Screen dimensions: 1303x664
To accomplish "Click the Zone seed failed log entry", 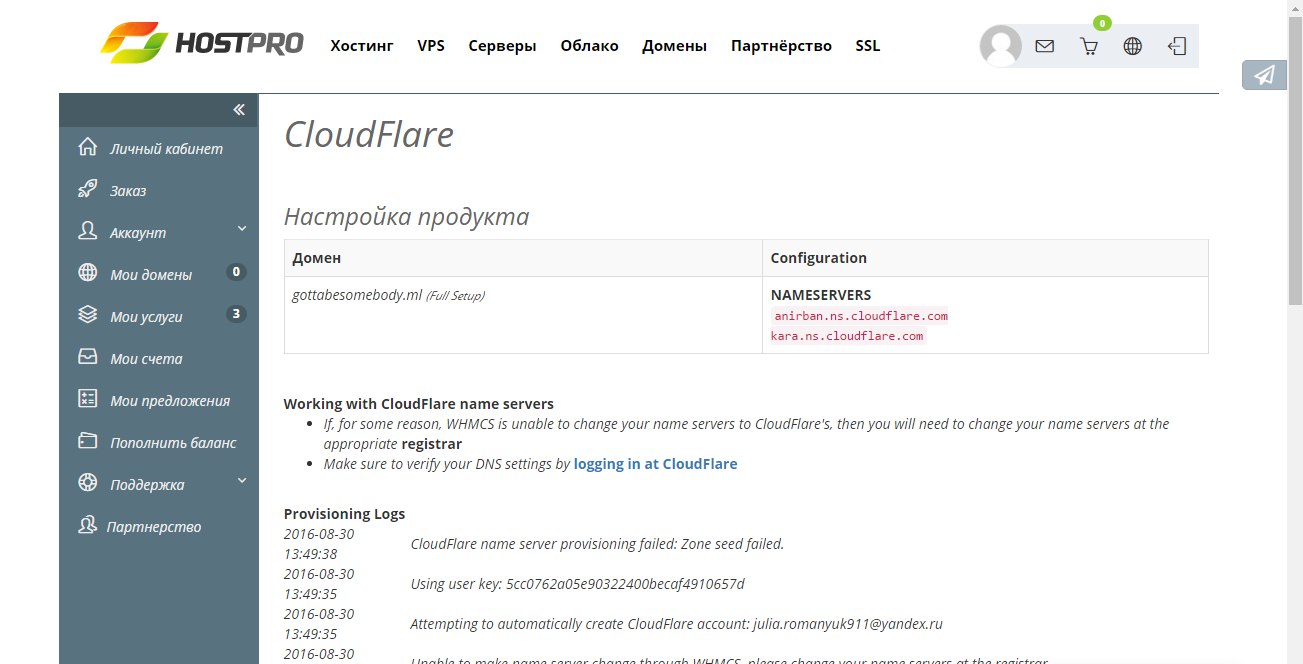I will (x=597, y=545).
